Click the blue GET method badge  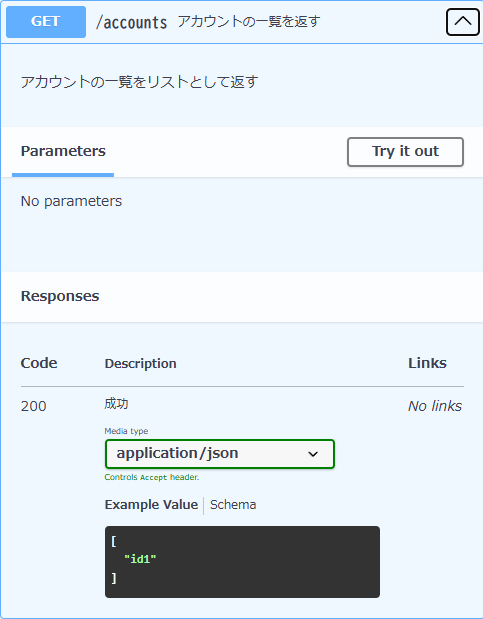click(46, 22)
